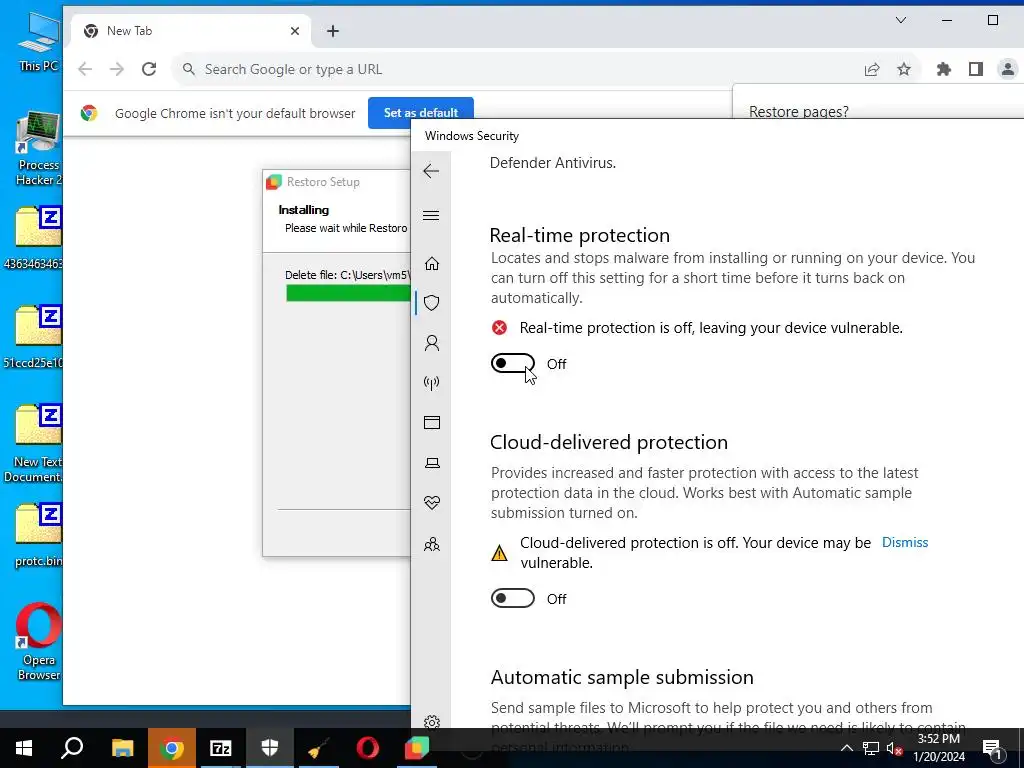
Task: Click 'Real-time protection' heading
Action: click(579, 235)
